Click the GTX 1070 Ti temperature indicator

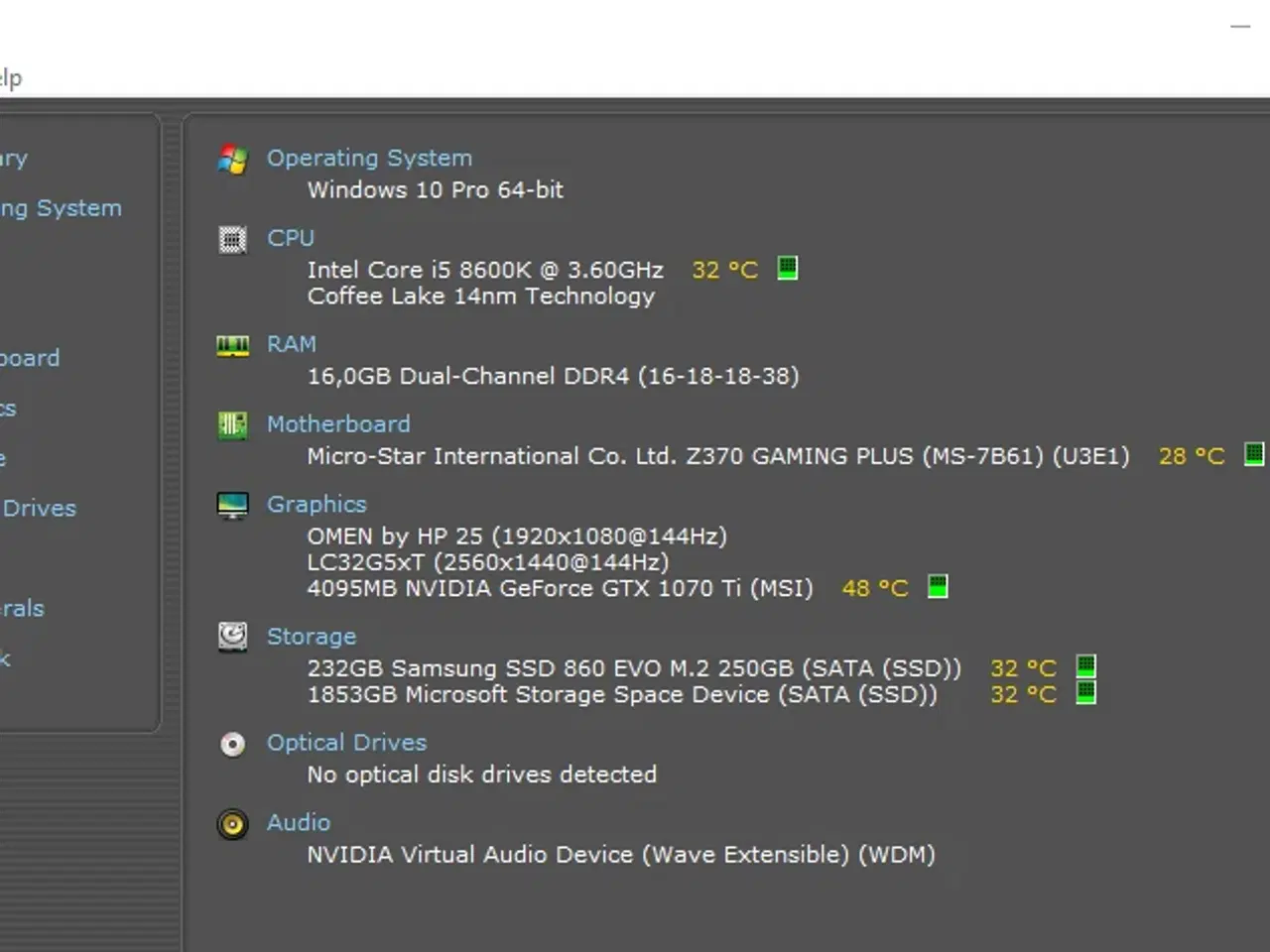(938, 586)
